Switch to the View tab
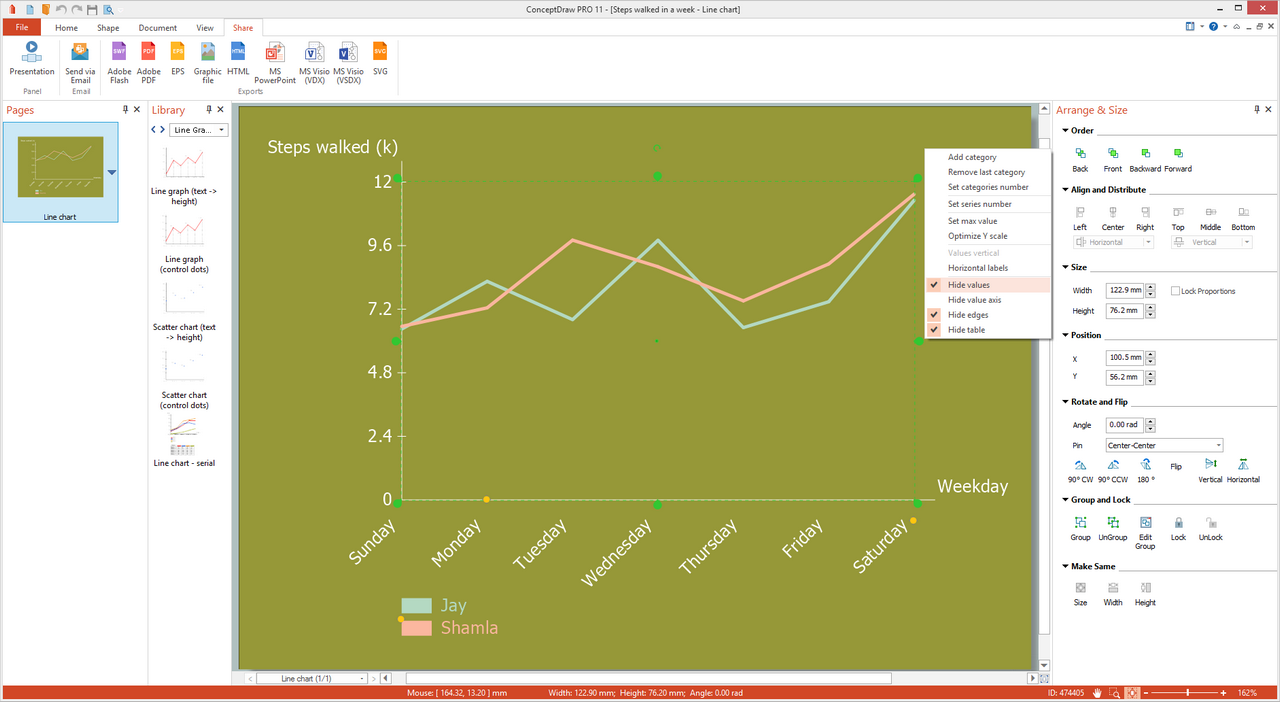Image resolution: width=1280 pixels, height=702 pixels. (x=205, y=28)
